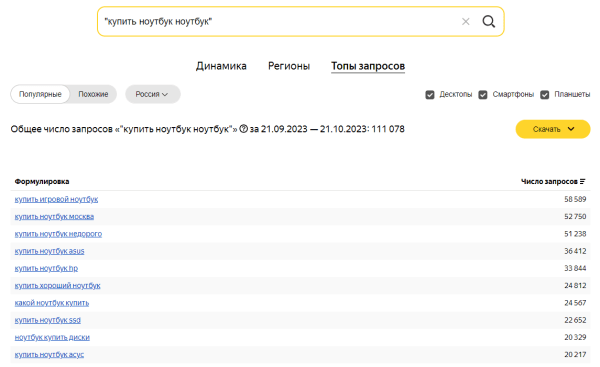Select the Популярные toggle option
The width and height of the screenshot is (600, 367).
40,94
